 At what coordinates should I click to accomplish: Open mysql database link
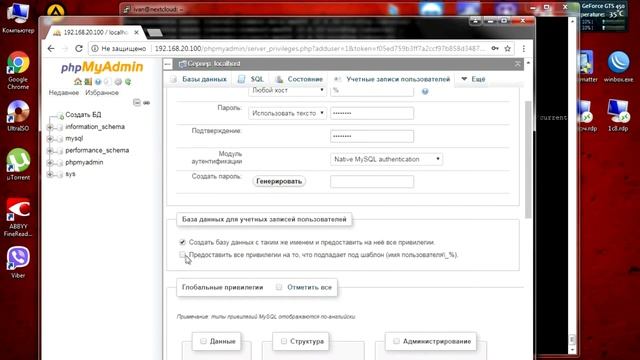tap(74, 138)
